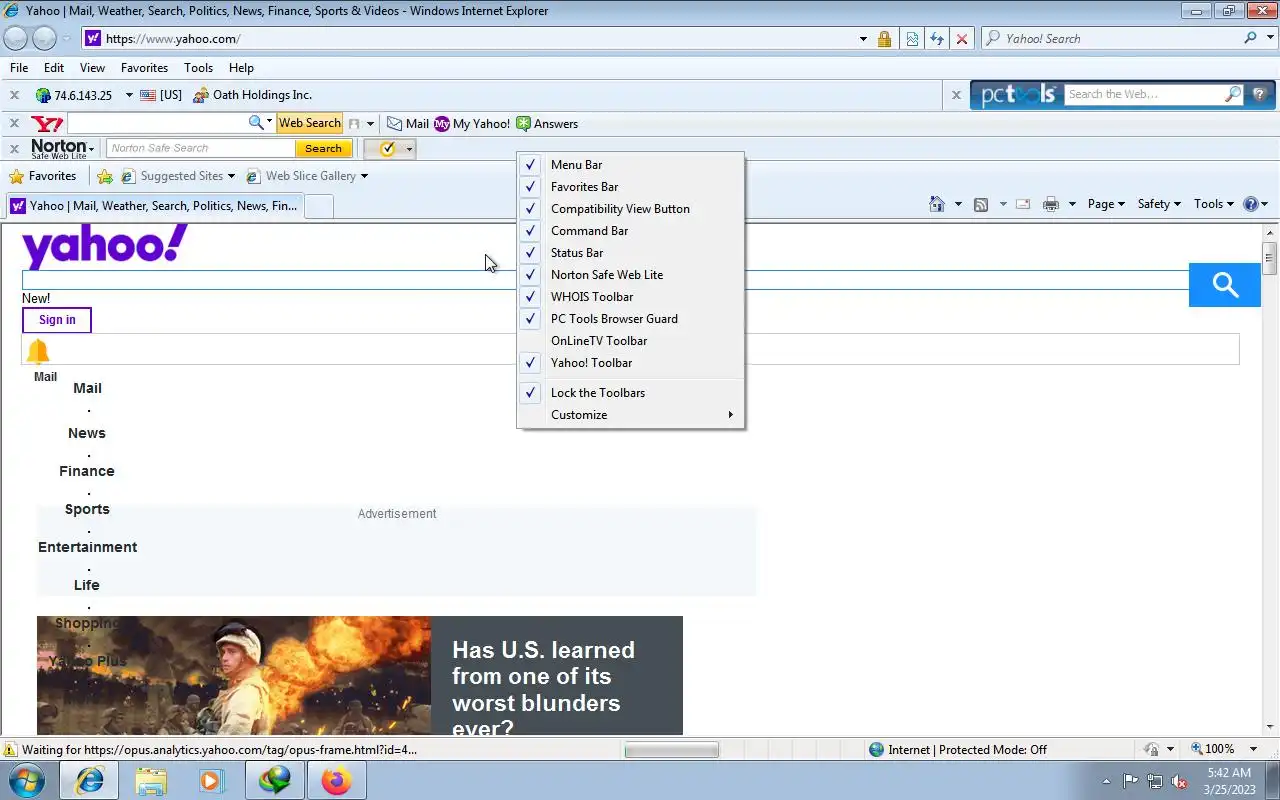
Task: Click the Norton Safe Web Lite logo
Action: point(62,149)
